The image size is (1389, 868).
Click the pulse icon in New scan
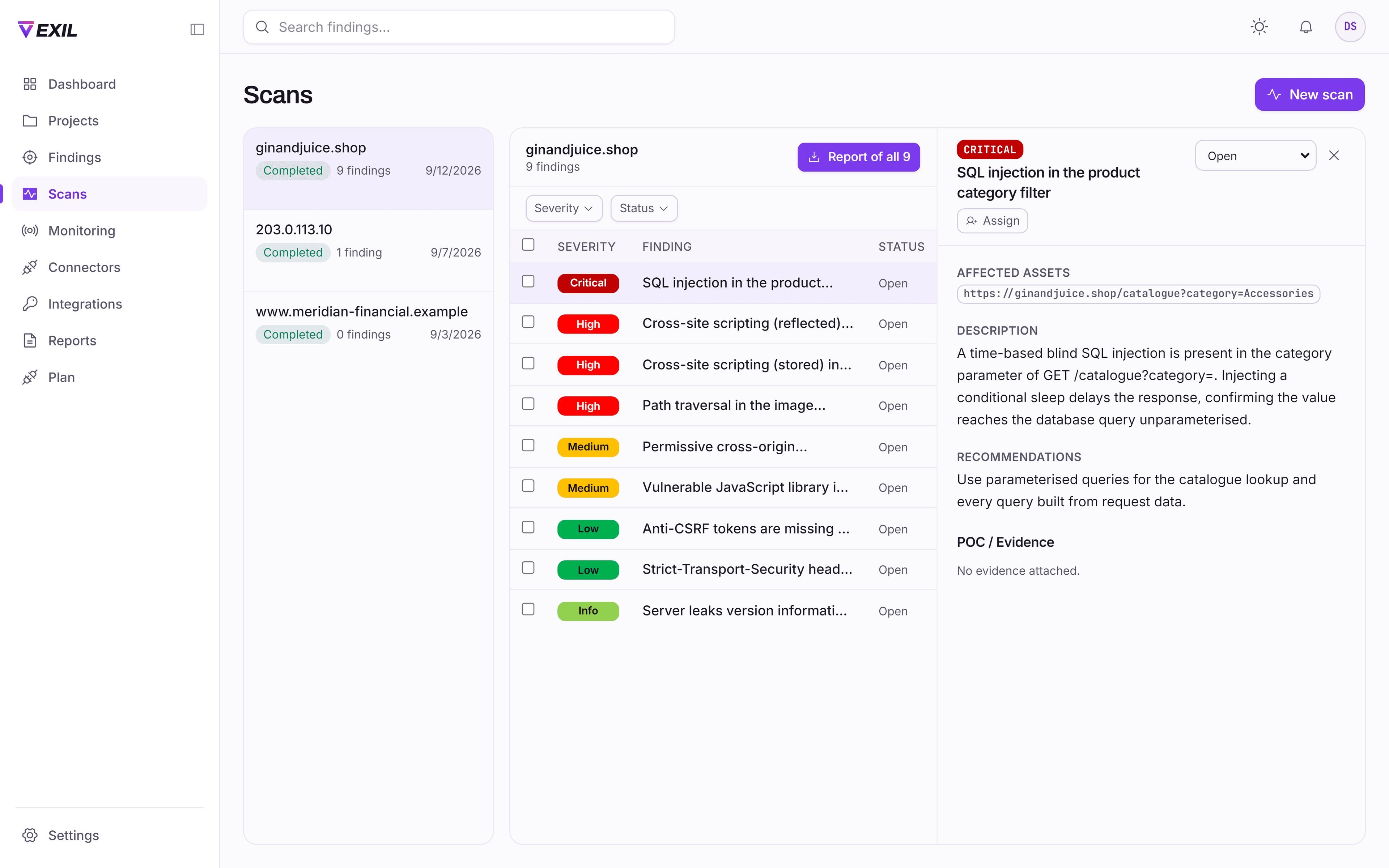coord(1274,95)
